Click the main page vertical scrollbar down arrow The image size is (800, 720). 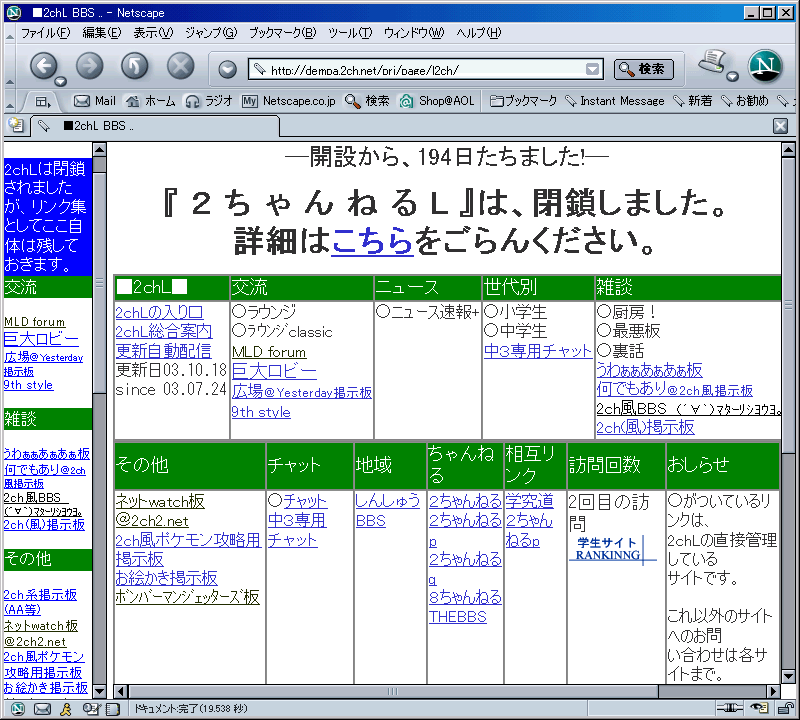788,677
